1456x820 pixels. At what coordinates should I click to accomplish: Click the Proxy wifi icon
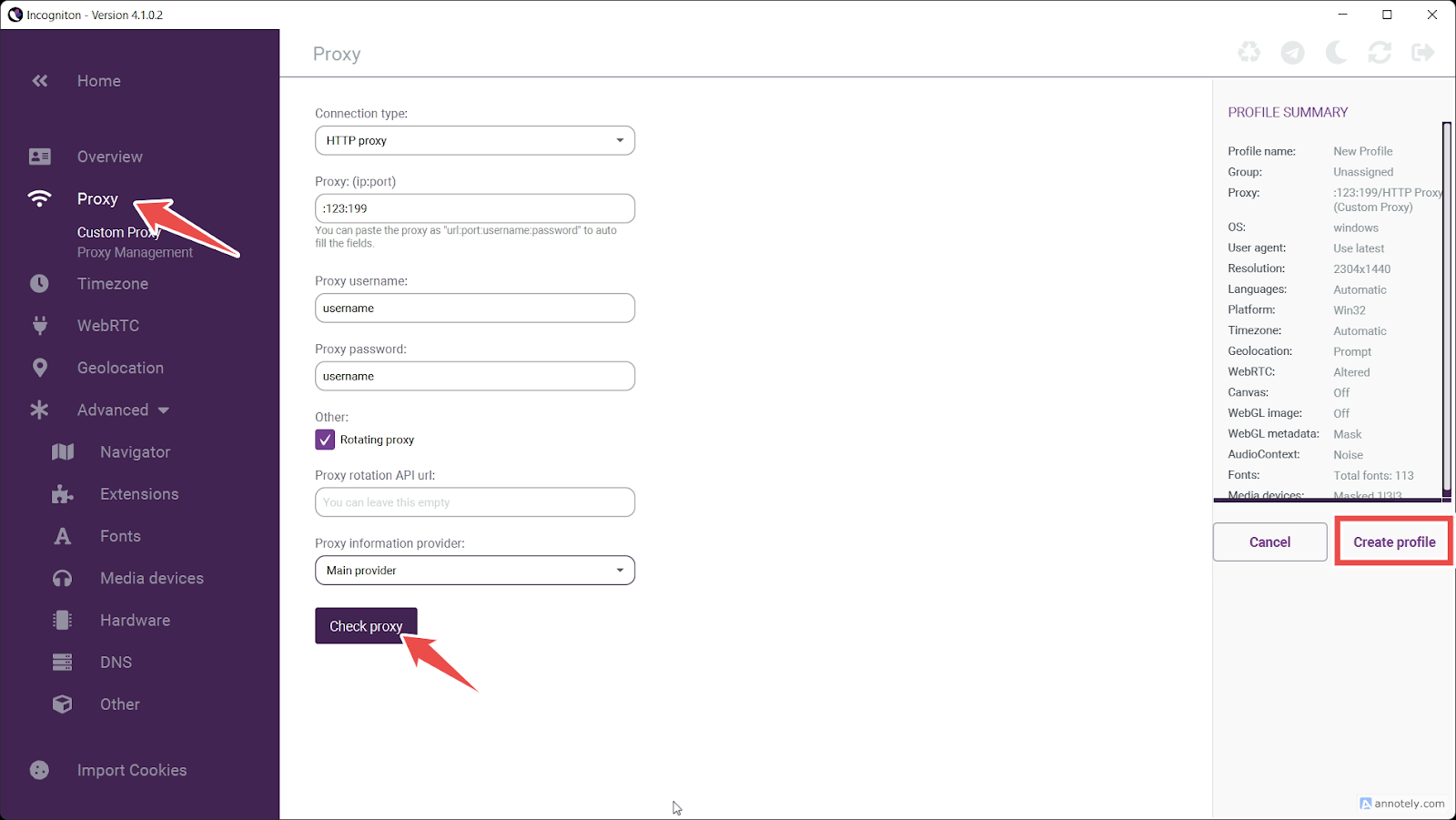coord(40,198)
